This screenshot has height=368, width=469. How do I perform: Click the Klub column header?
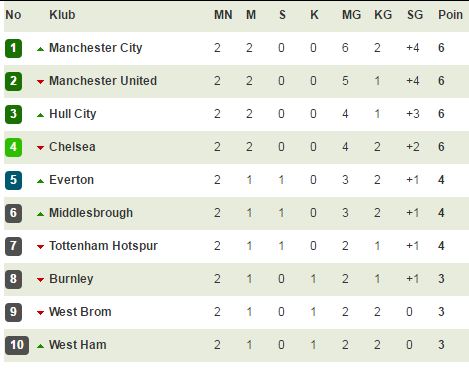pos(62,15)
